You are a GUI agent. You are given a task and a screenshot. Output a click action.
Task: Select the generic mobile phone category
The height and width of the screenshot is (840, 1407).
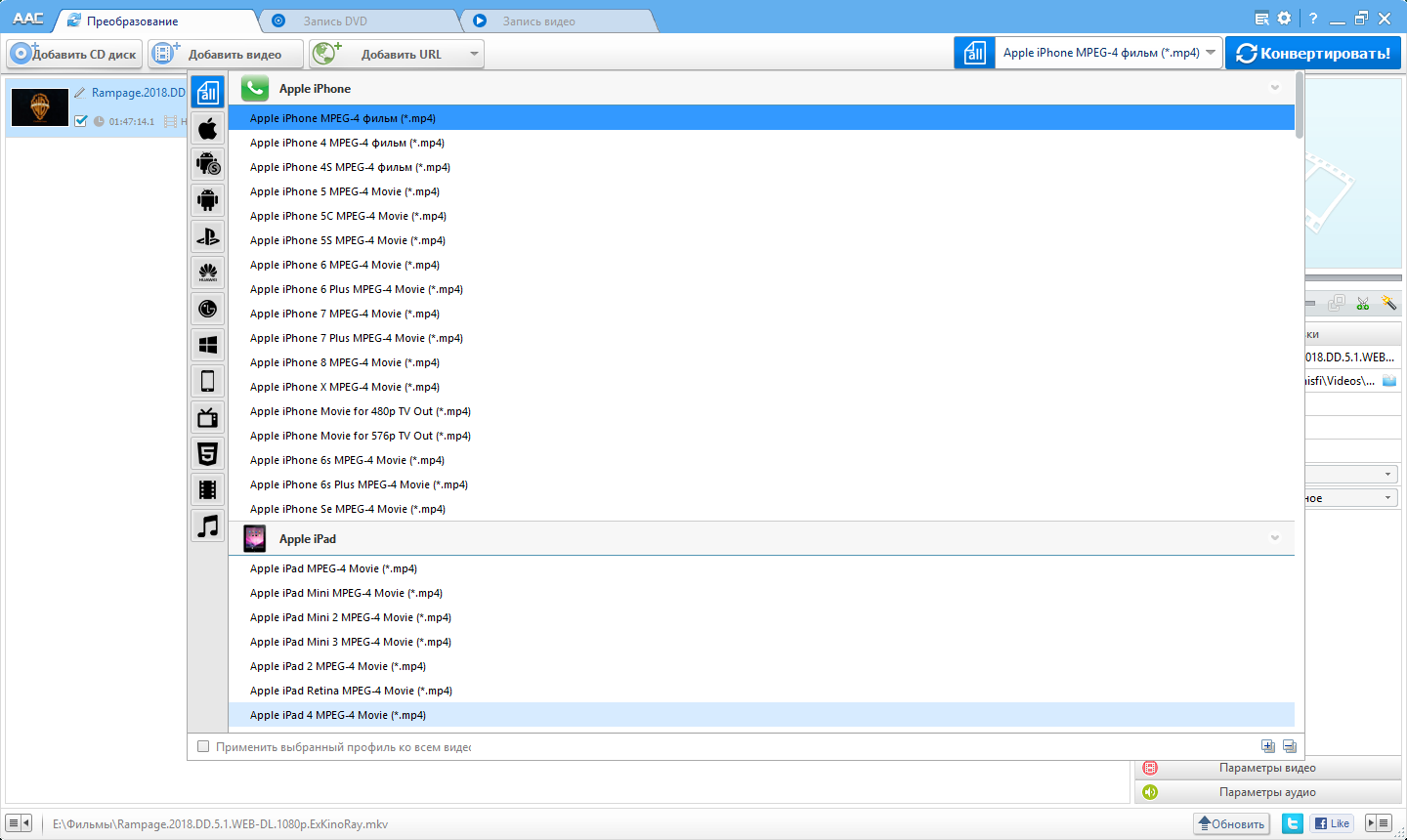pyautogui.click(x=207, y=381)
